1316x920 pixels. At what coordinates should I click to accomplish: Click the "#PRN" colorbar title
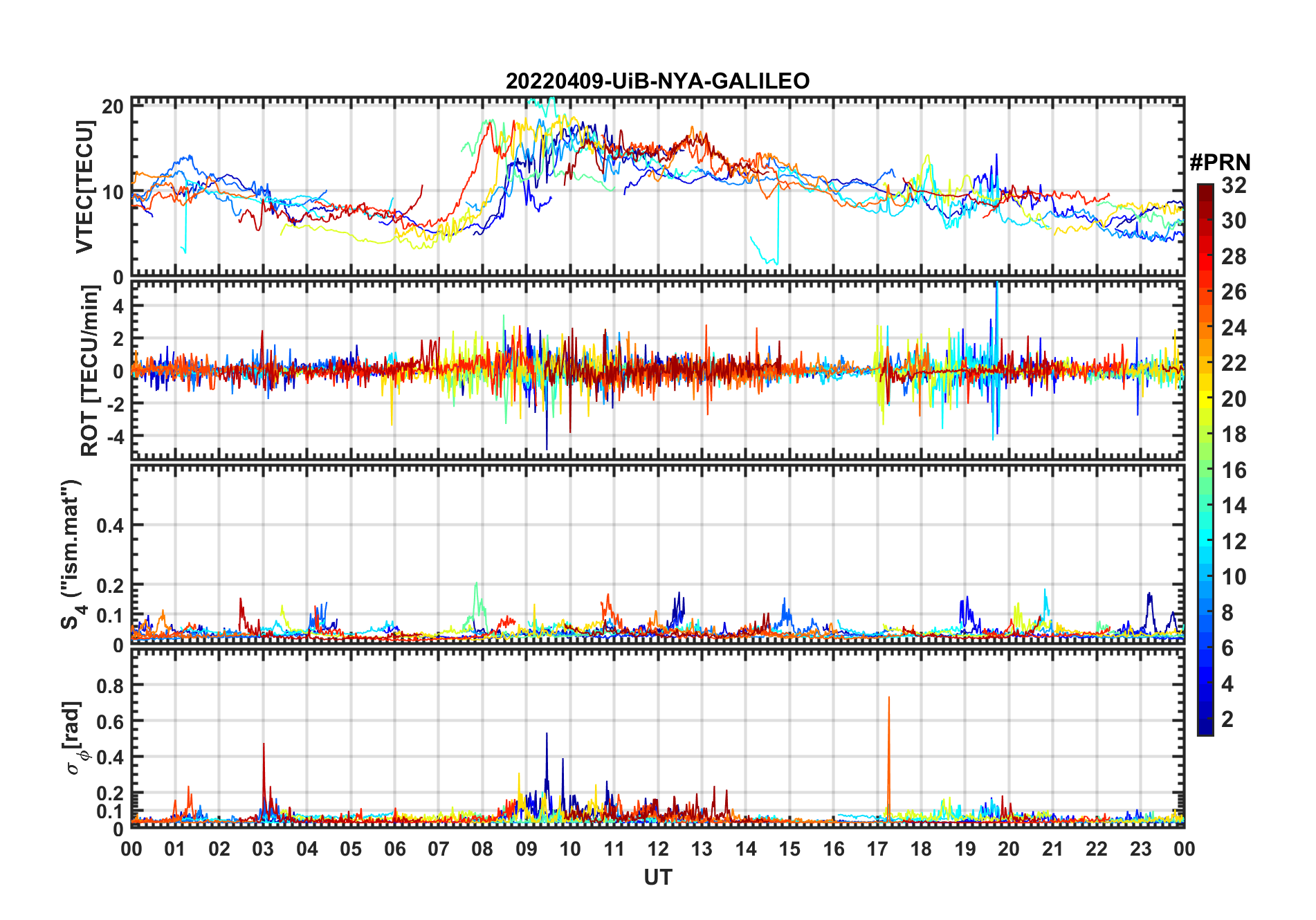[1220, 163]
